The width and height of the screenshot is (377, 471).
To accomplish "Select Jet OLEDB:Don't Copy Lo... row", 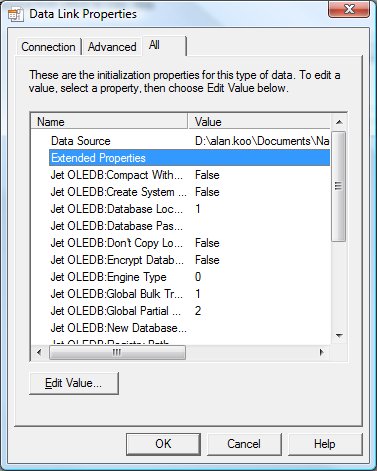I will 190,243.
